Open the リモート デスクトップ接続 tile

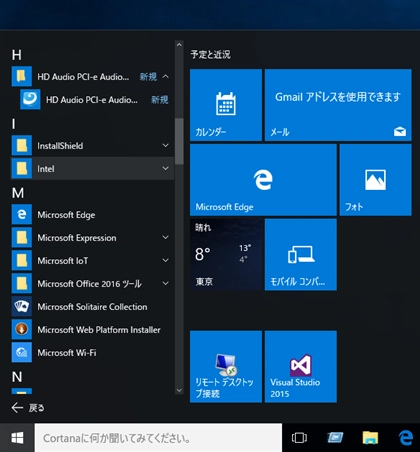(226, 367)
